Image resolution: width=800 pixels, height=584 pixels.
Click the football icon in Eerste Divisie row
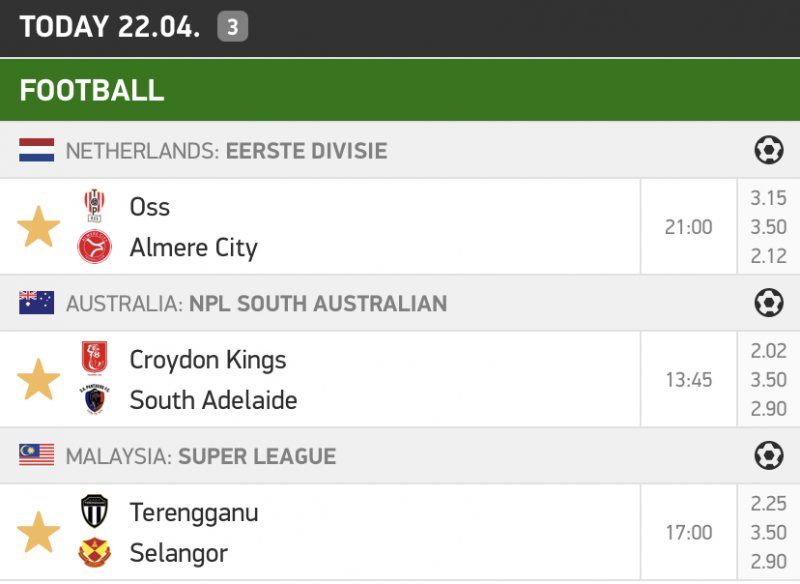click(x=768, y=151)
